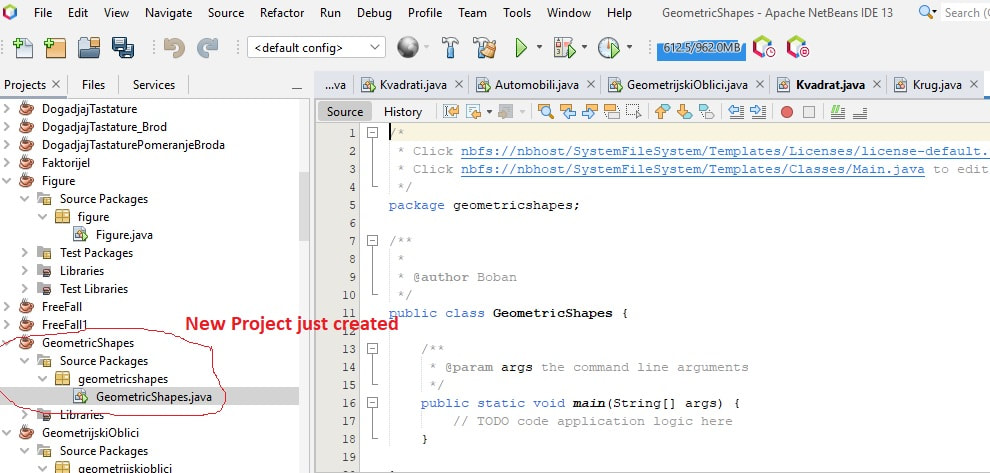The image size is (990, 473).
Task: Open license-default link on line 2
Action: coord(725,151)
